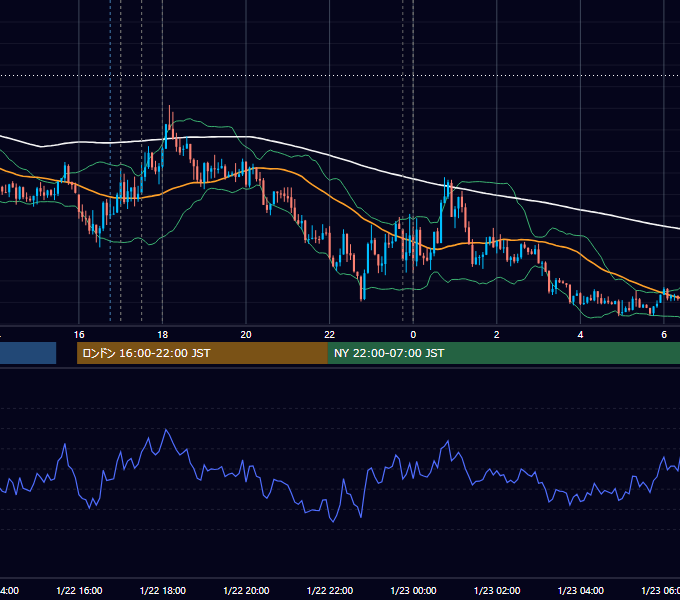Click the 0 hour label on price chart axis
The height and width of the screenshot is (600, 680).
[413, 335]
